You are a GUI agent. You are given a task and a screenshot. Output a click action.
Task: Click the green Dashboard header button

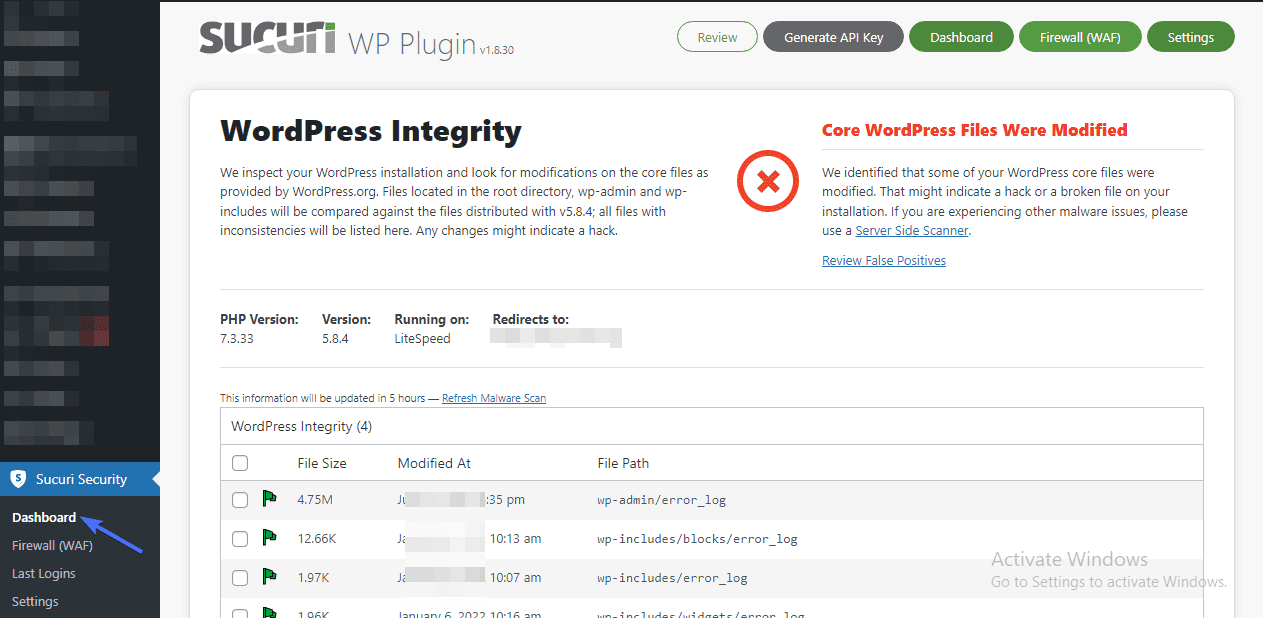point(961,37)
